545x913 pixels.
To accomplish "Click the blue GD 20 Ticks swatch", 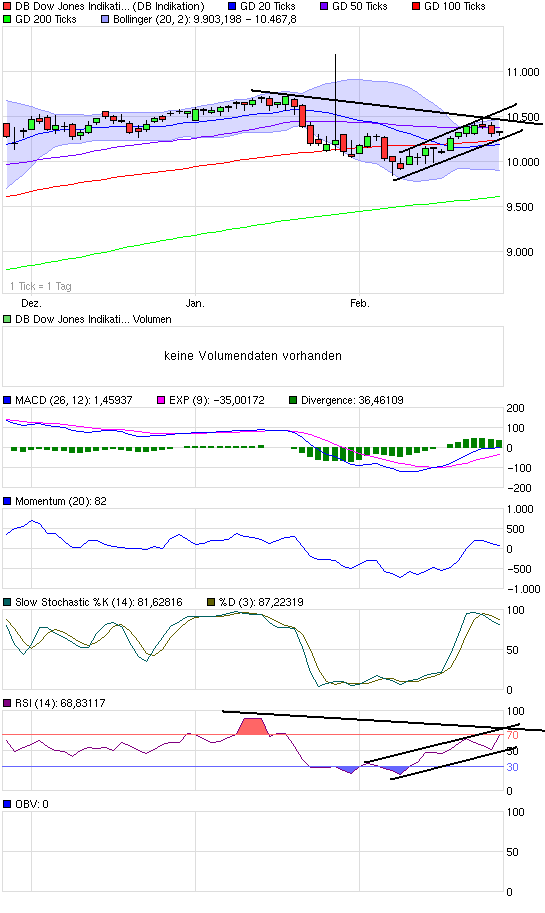I will point(232,6).
